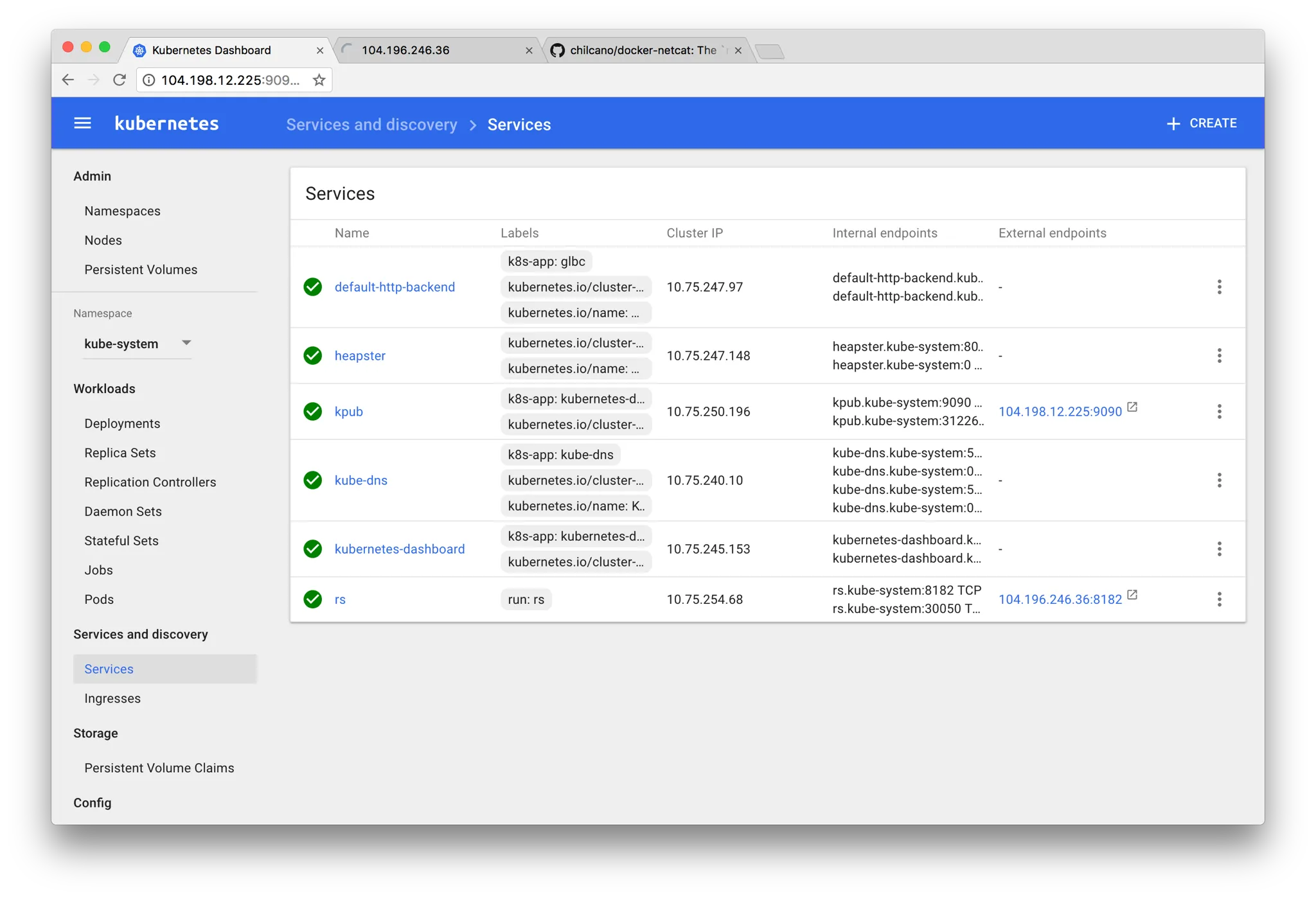The height and width of the screenshot is (898, 1316).
Task: Open the default-http-backend service details
Action: click(394, 286)
